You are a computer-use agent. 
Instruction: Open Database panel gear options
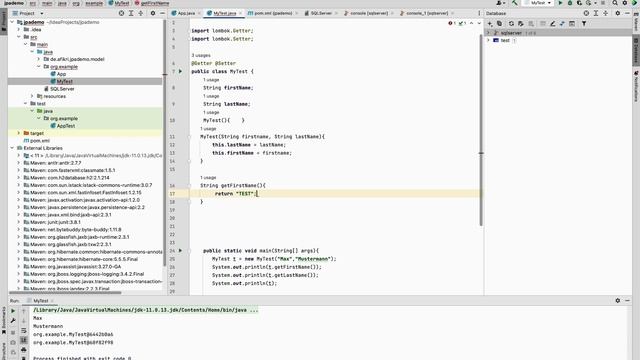coord(618,13)
